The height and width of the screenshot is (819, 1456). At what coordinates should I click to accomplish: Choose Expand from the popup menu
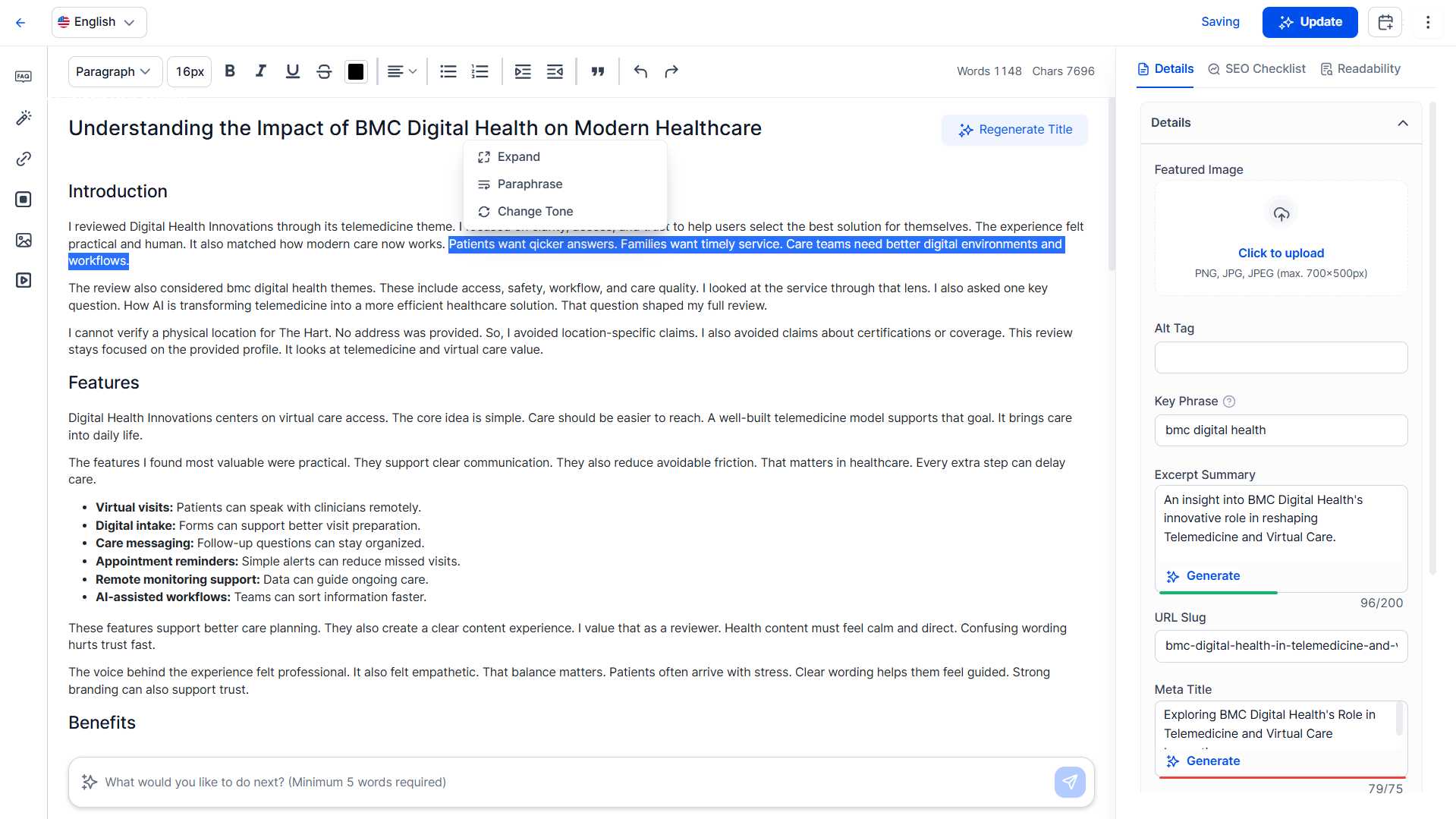[565, 156]
